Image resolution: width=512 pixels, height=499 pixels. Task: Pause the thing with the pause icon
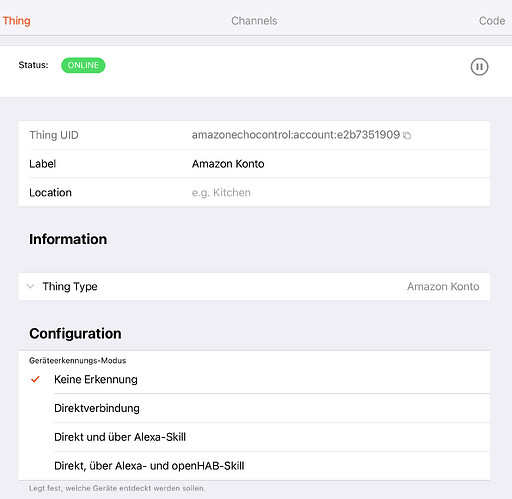479,67
